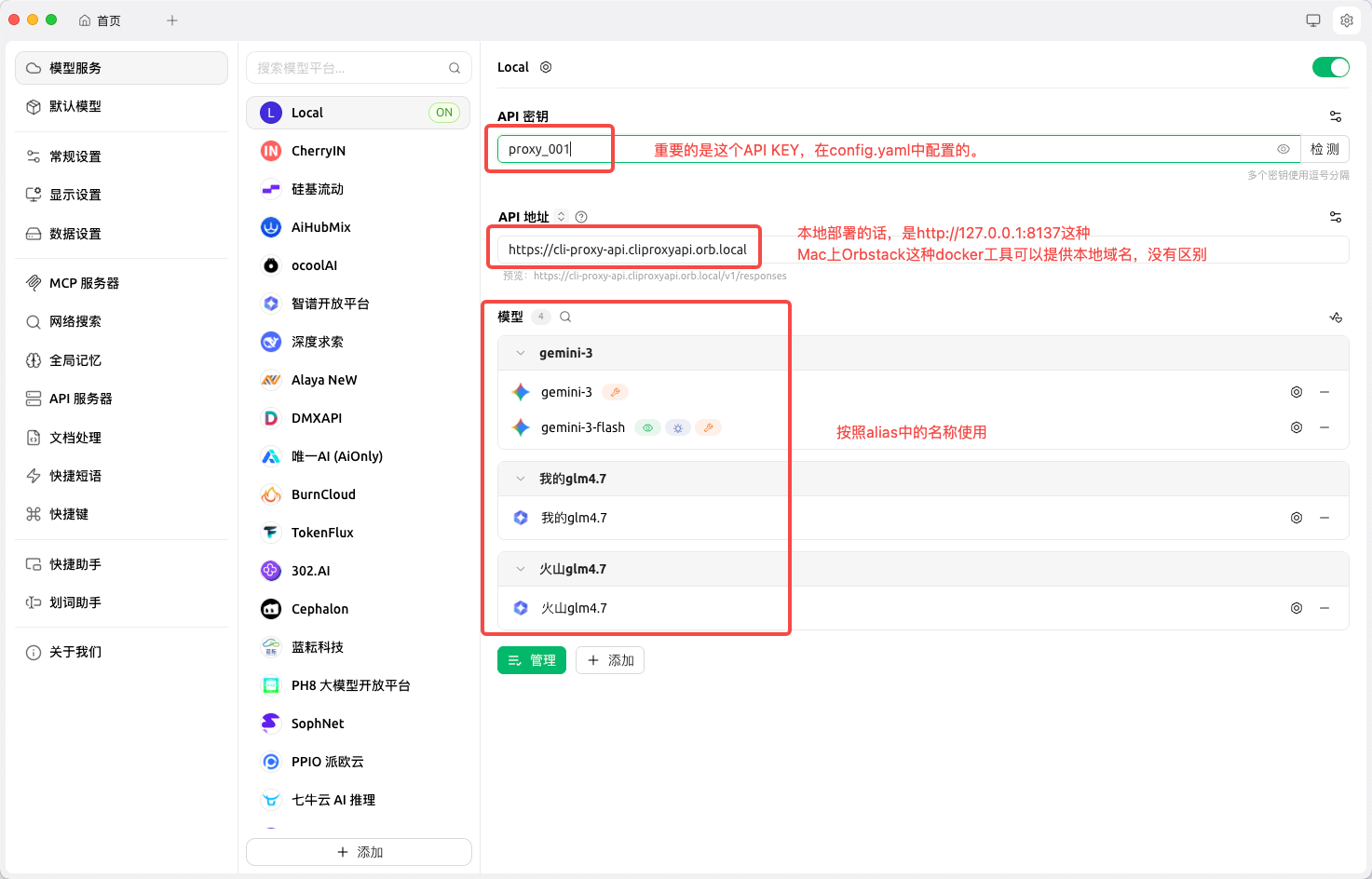Screen dimensions: 1372x879
Task: Click 添加 button below provider list
Action: [x=359, y=852]
